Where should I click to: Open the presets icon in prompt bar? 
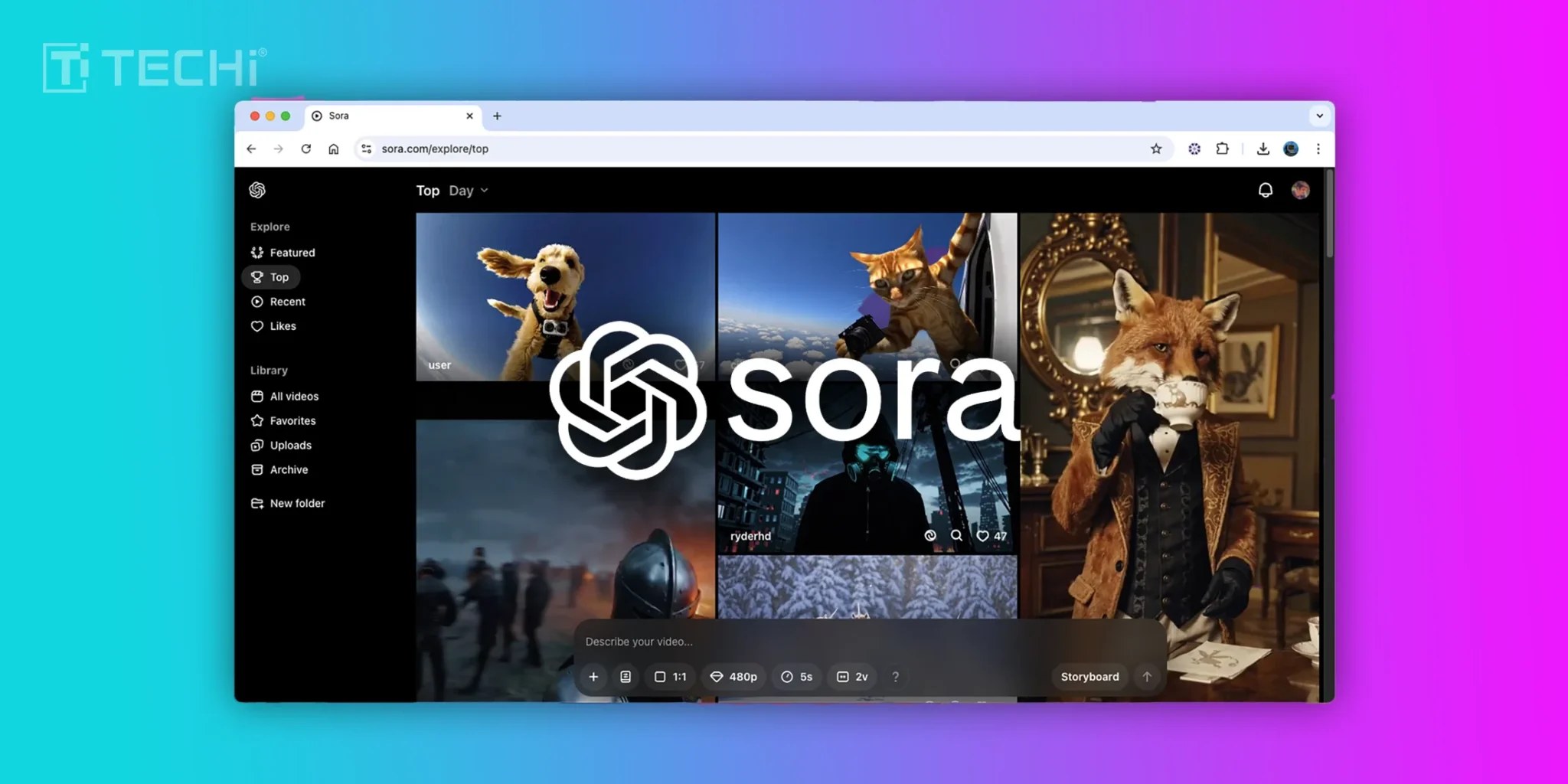point(626,677)
